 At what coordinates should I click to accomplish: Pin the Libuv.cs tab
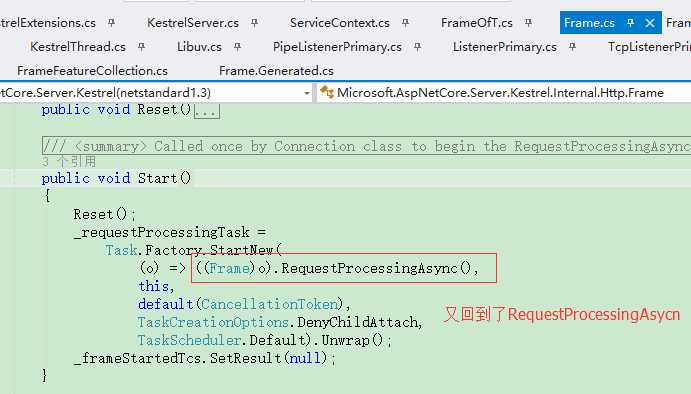click(x=238, y=46)
